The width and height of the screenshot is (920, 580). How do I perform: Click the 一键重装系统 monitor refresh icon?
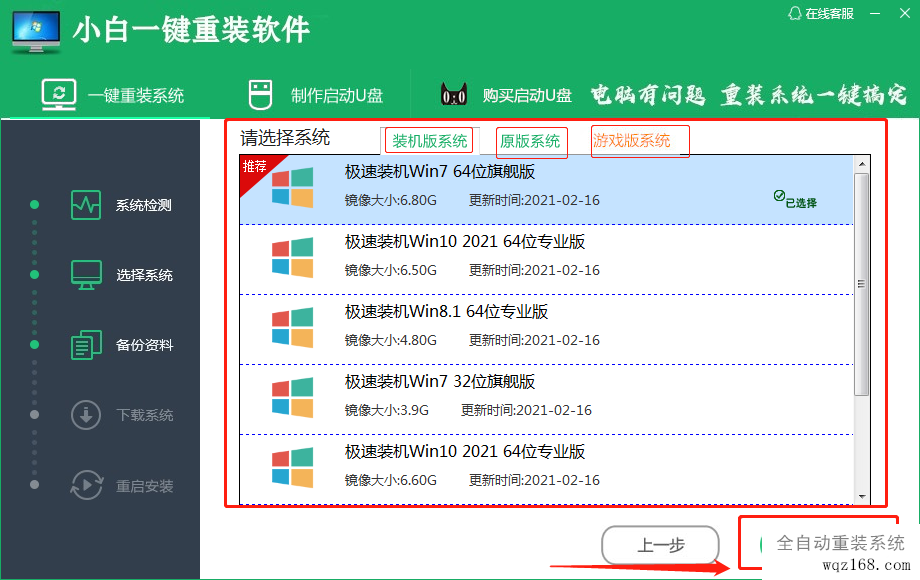59,94
